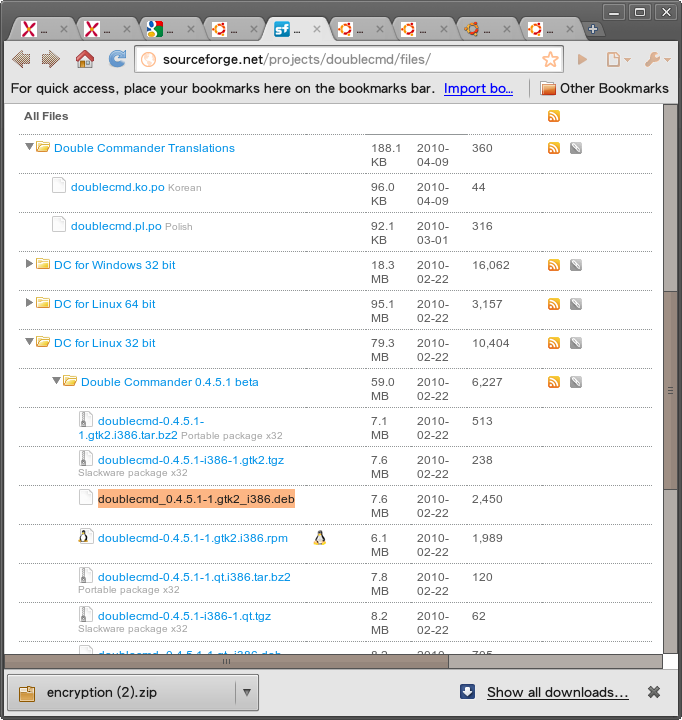Open RSS feed for DC for Linux 64 bit
682x720 pixels.
(554, 304)
